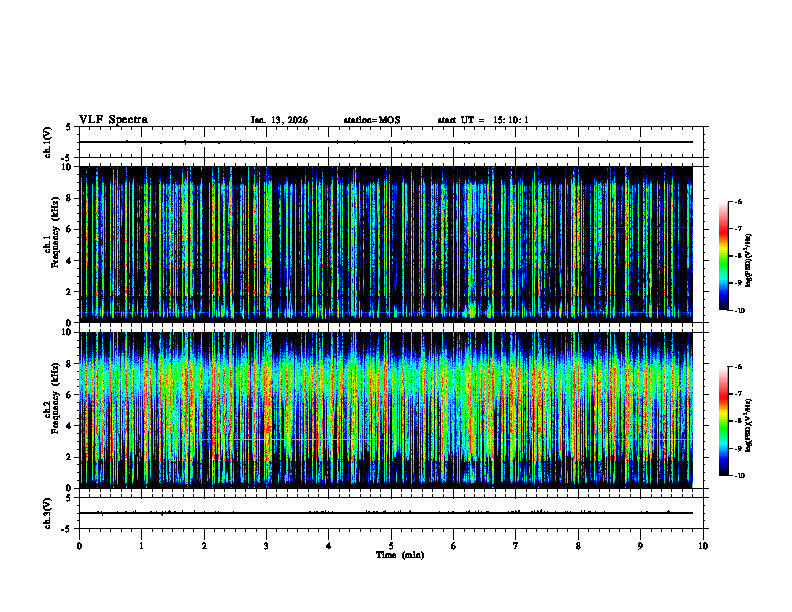Screen dimensions: 792x612
Task: Select the ch.3(V) waveform axis label
Action: pyautogui.click(x=48, y=513)
